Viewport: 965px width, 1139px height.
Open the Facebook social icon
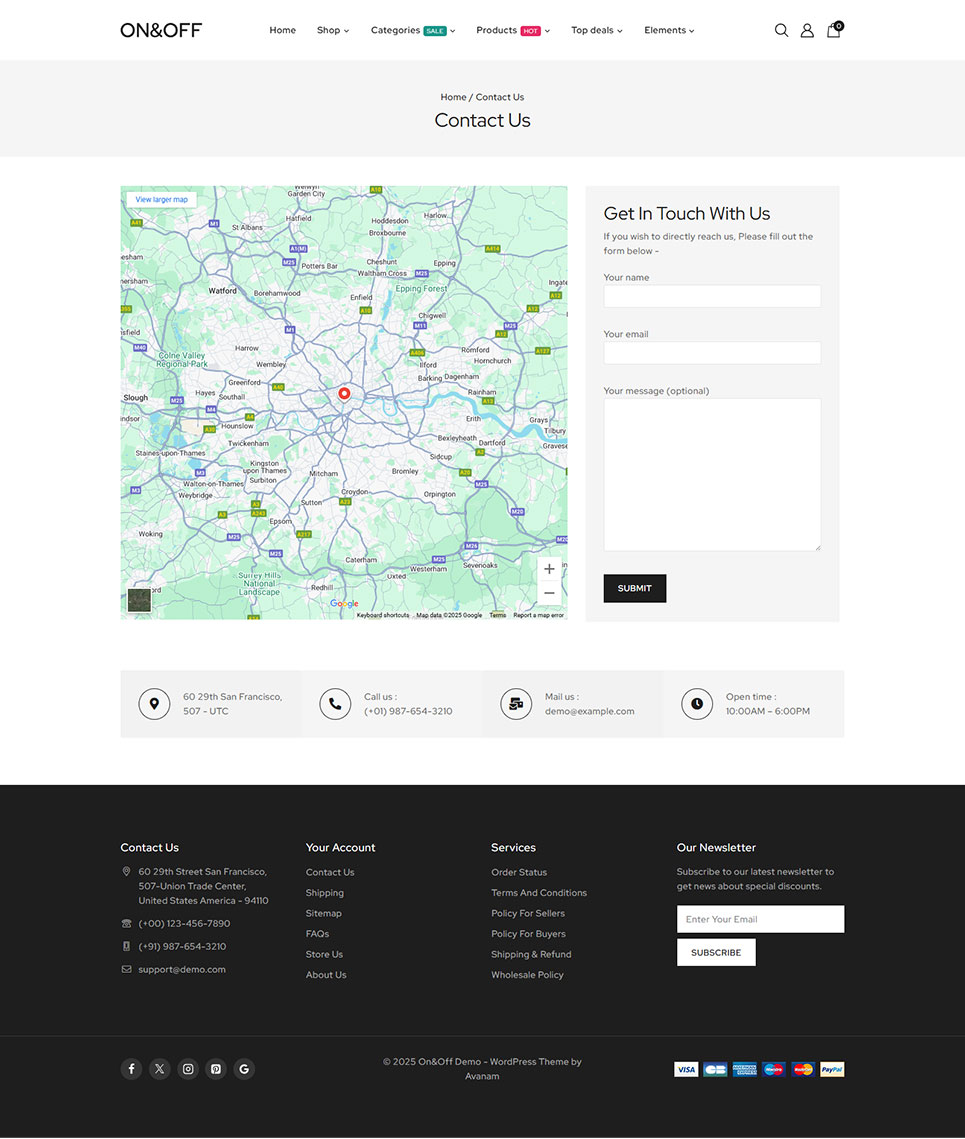pyautogui.click(x=132, y=1069)
